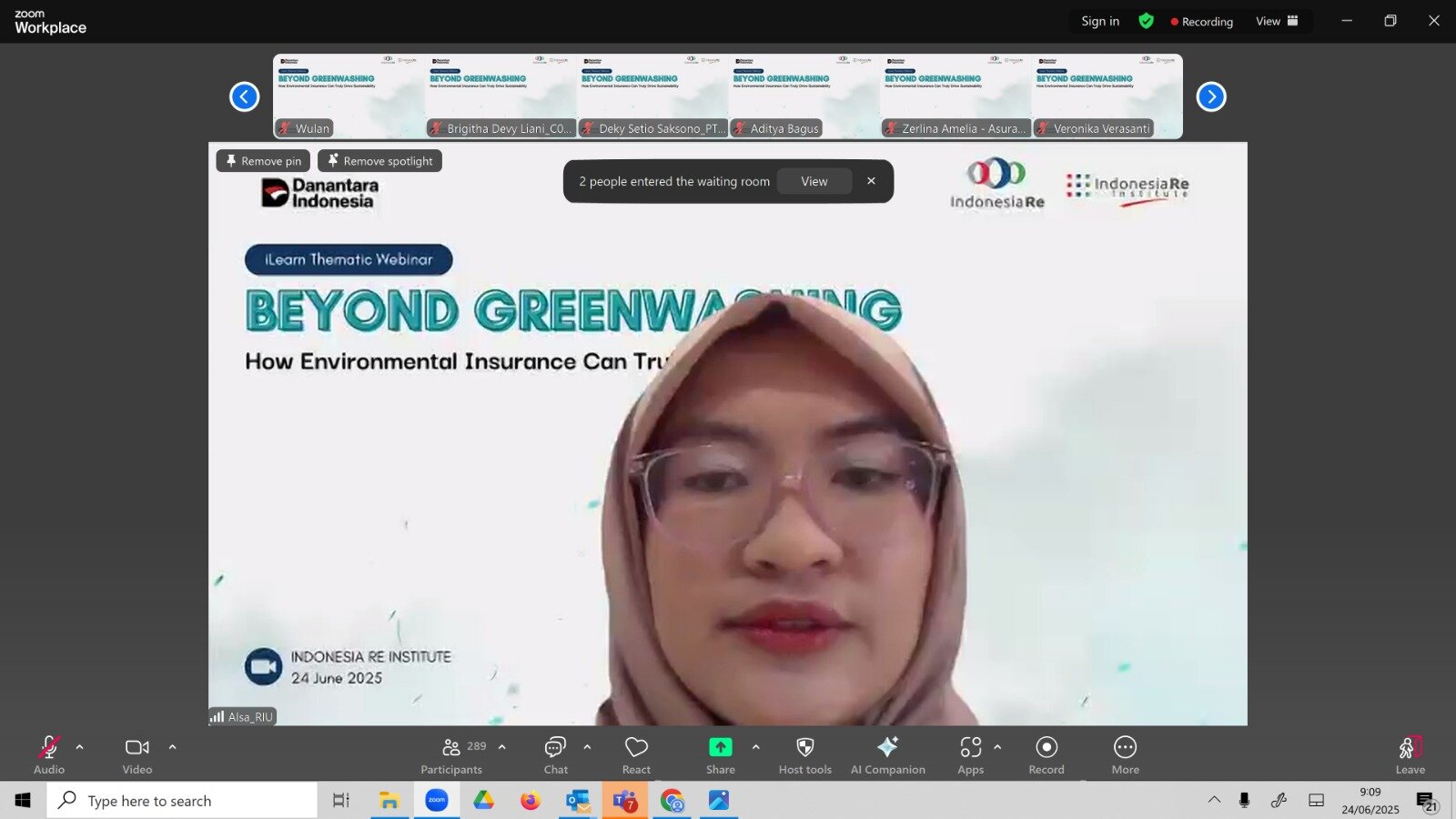This screenshot has height=819, width=1456.
Task: Open the More options menu
Action: [1125, 755]
